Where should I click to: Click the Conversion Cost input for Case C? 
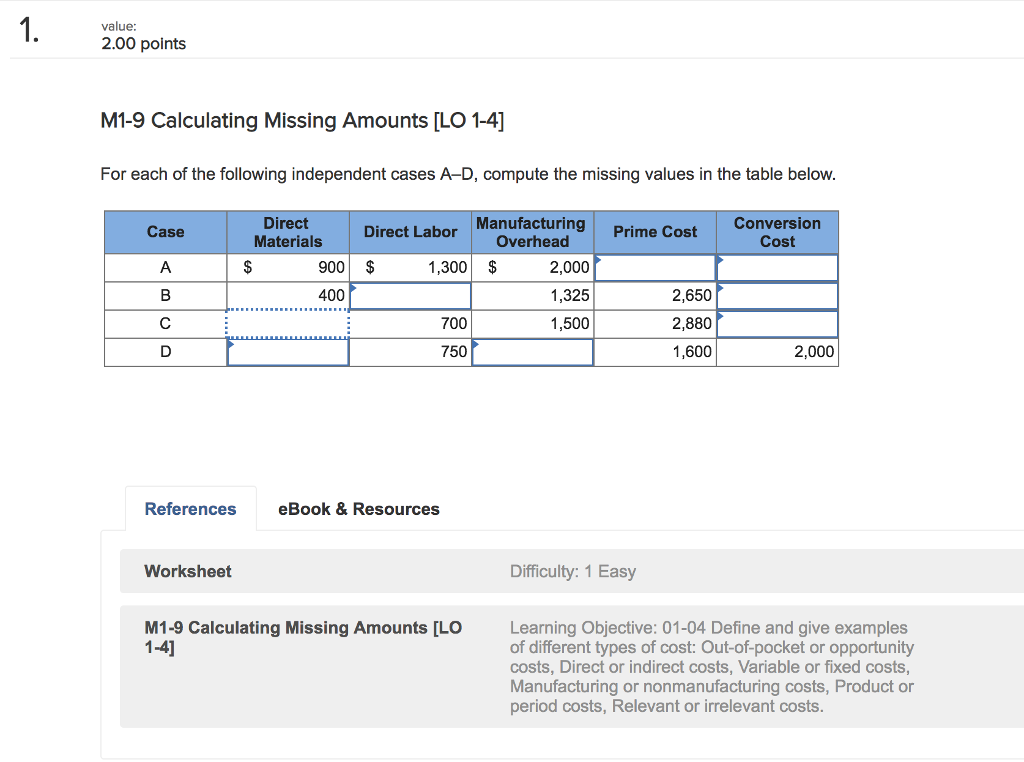(x=778, y=323)
